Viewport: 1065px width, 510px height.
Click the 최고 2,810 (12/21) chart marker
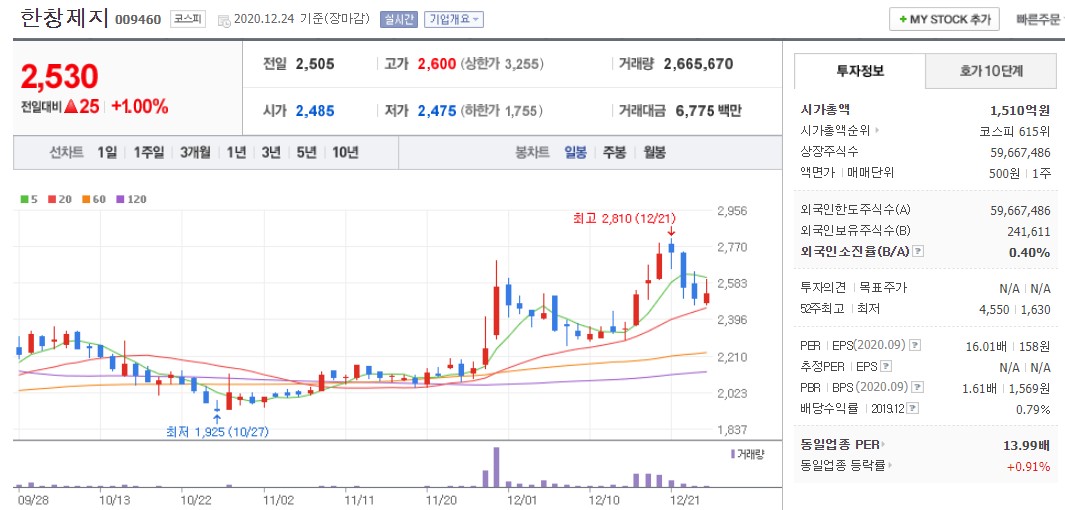(x=625, y=218)
